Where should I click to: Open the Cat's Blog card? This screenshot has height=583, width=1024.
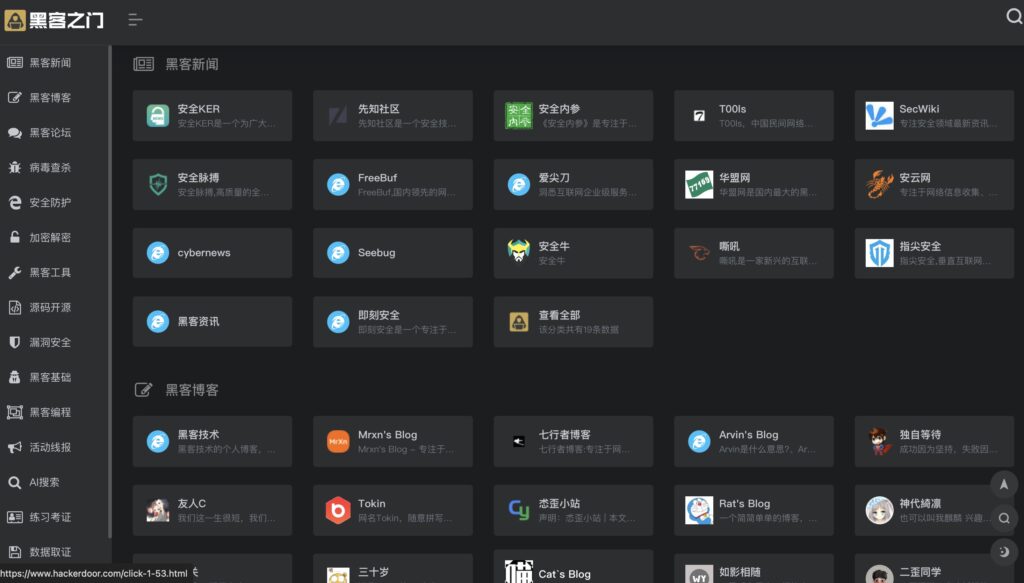pos(573,567)
